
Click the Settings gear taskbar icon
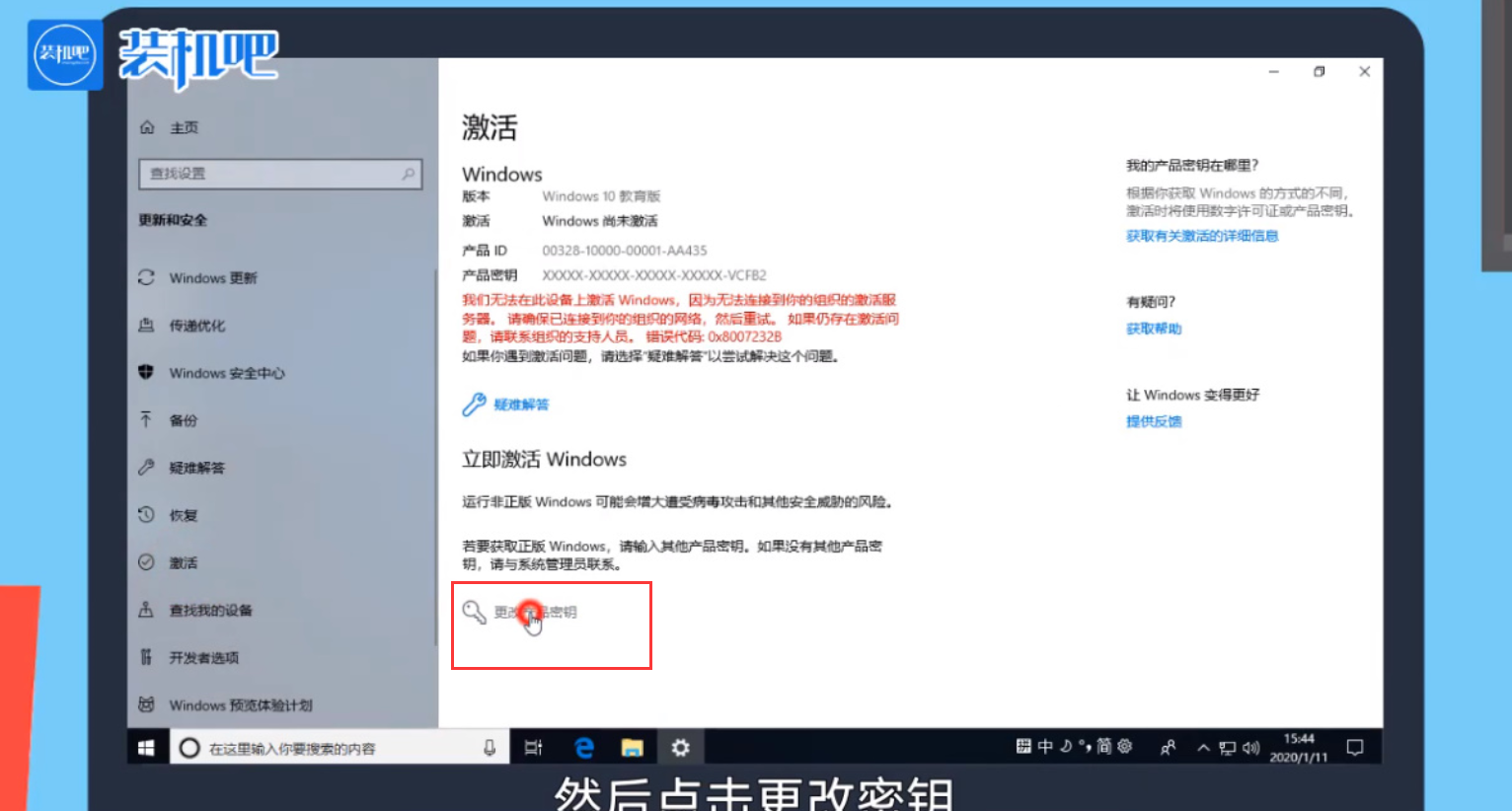point(680,748)
